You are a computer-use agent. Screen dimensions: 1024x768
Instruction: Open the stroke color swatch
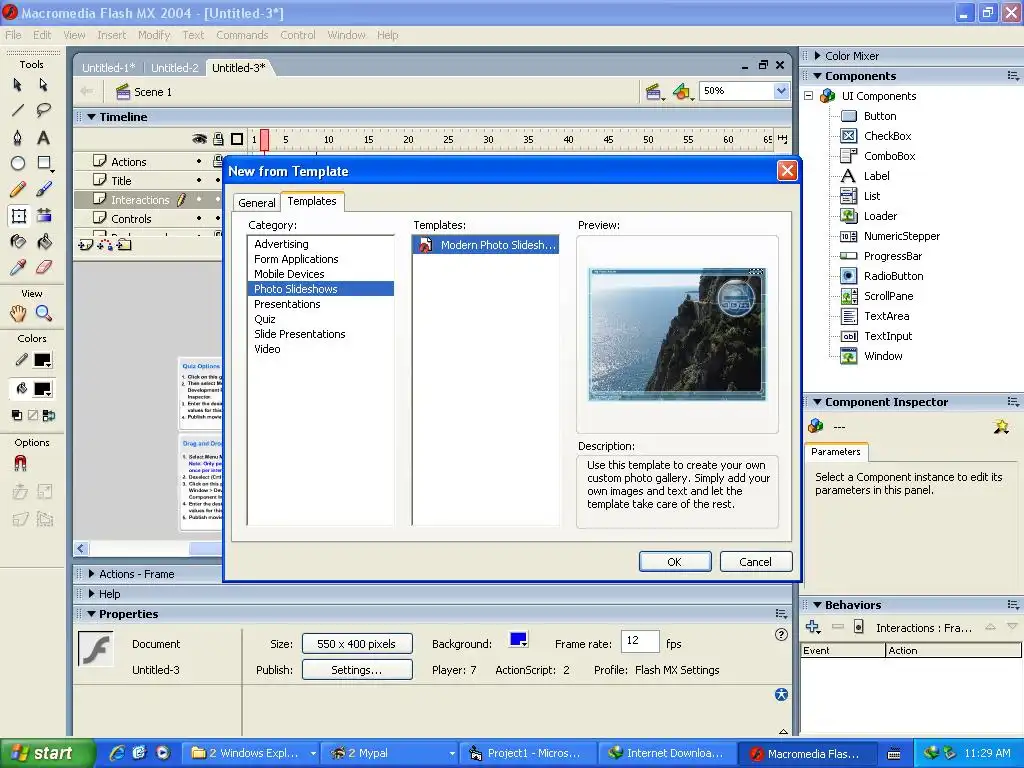(x=42, y=360)
